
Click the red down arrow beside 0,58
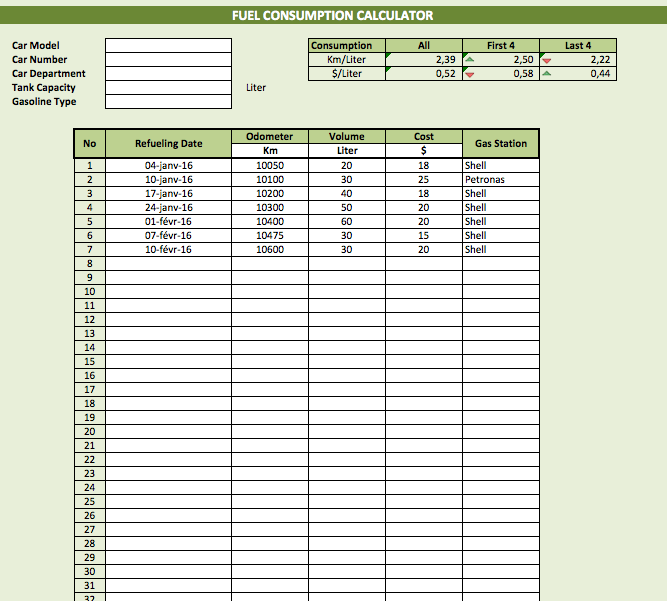coord(470,75)
